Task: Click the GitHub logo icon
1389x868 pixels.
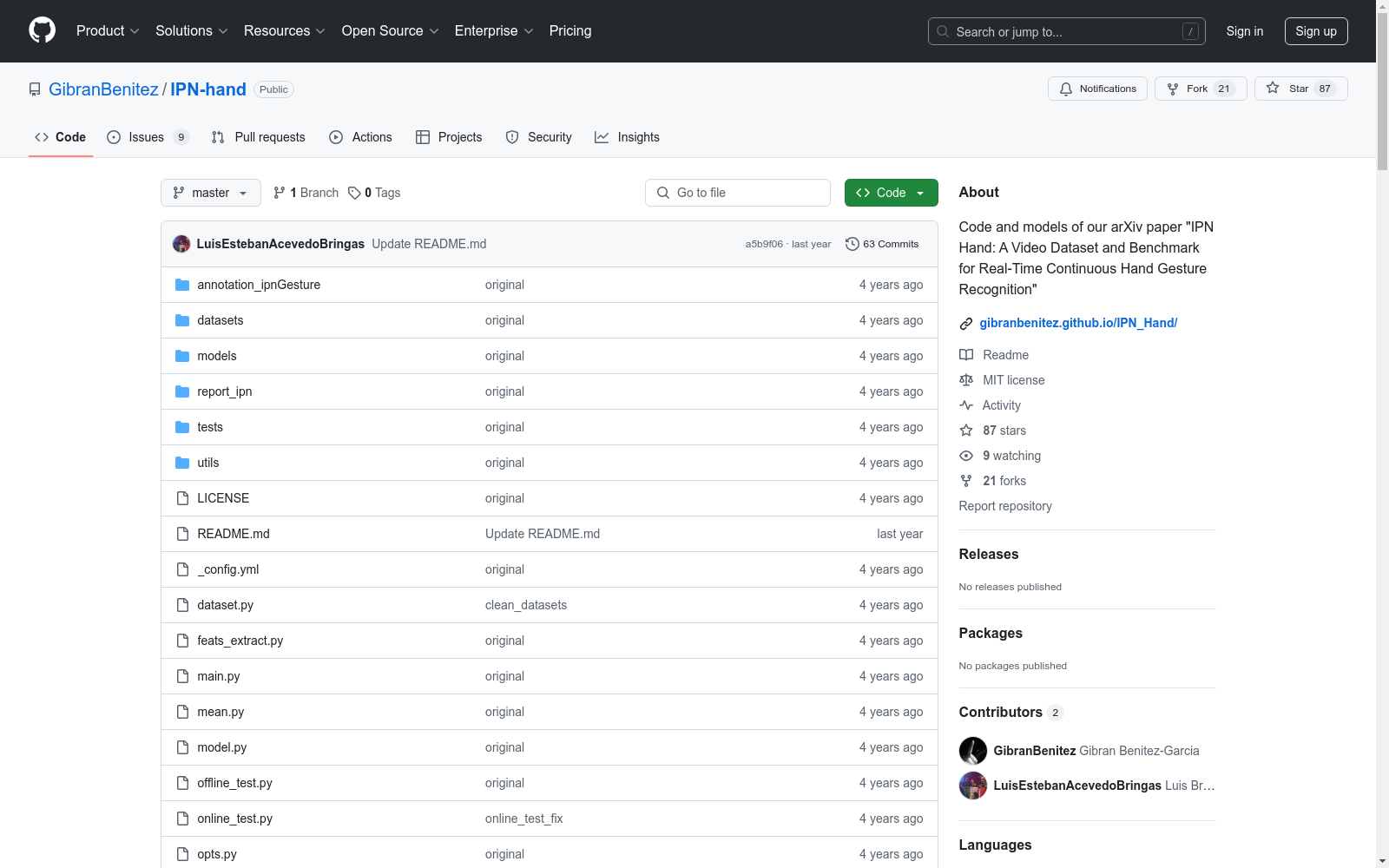Action: coord(42,30)
